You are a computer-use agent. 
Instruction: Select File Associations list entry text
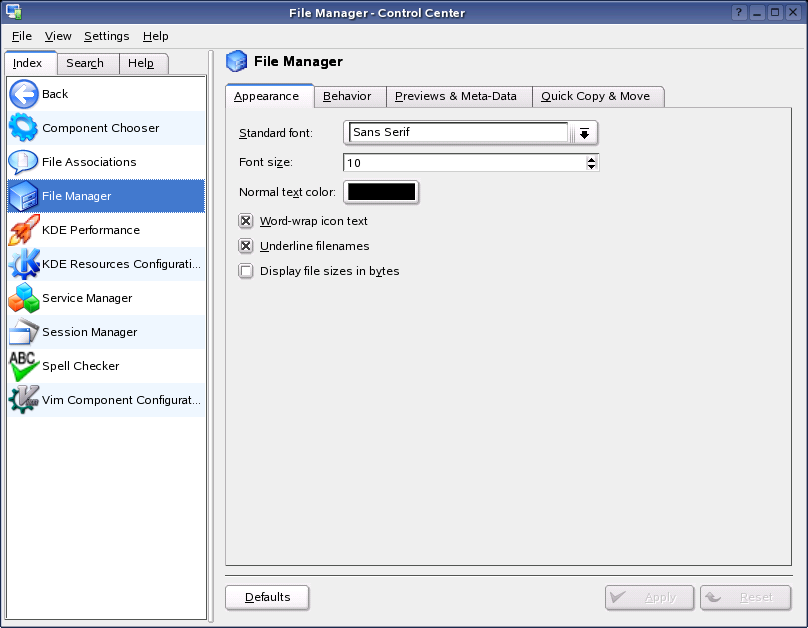(x=89, y=162)
